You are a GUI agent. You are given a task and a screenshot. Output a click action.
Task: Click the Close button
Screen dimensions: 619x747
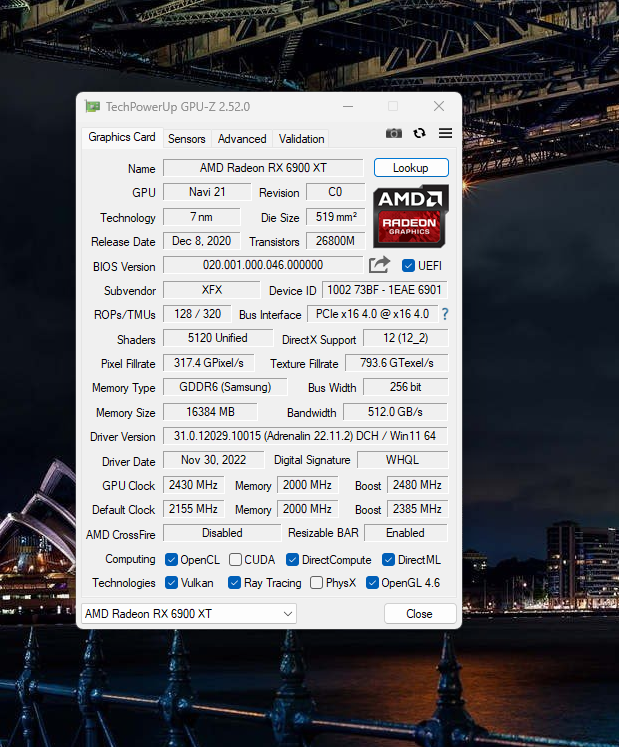(420, 614)
